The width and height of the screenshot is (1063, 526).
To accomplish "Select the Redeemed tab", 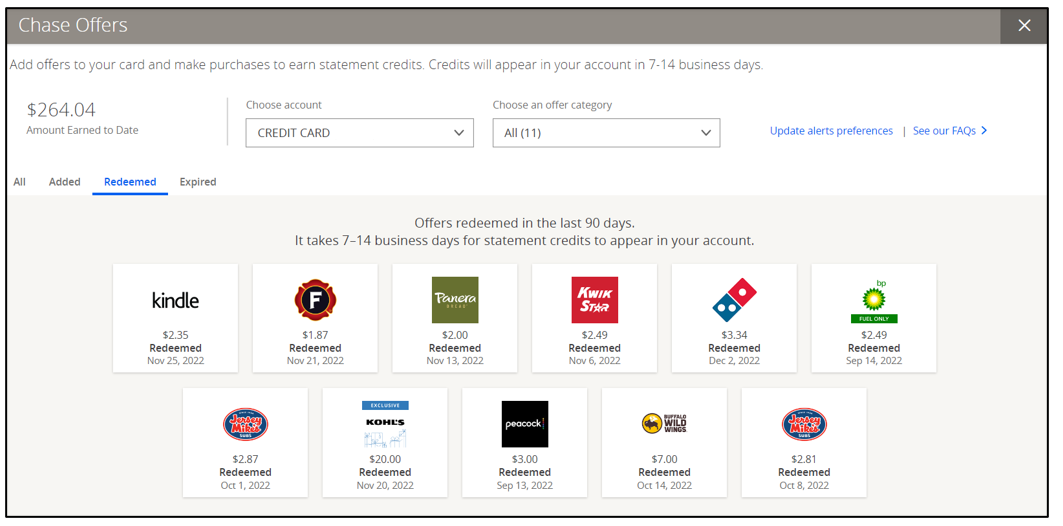I will tap(130, 182).
